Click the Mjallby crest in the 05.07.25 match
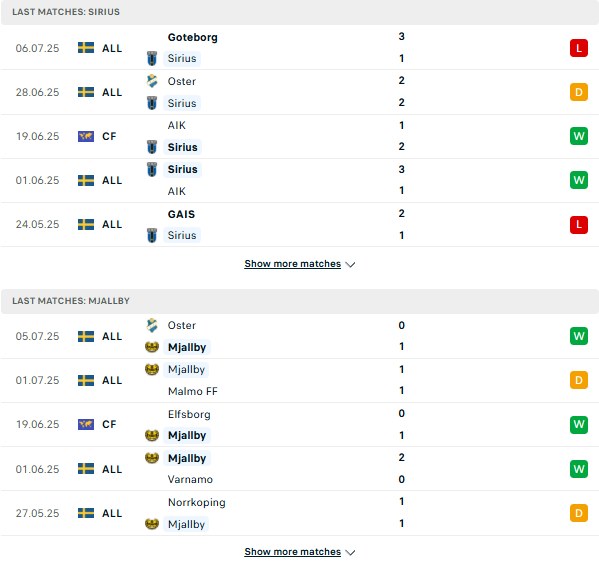Screen dimensions: 599x571 152,347
